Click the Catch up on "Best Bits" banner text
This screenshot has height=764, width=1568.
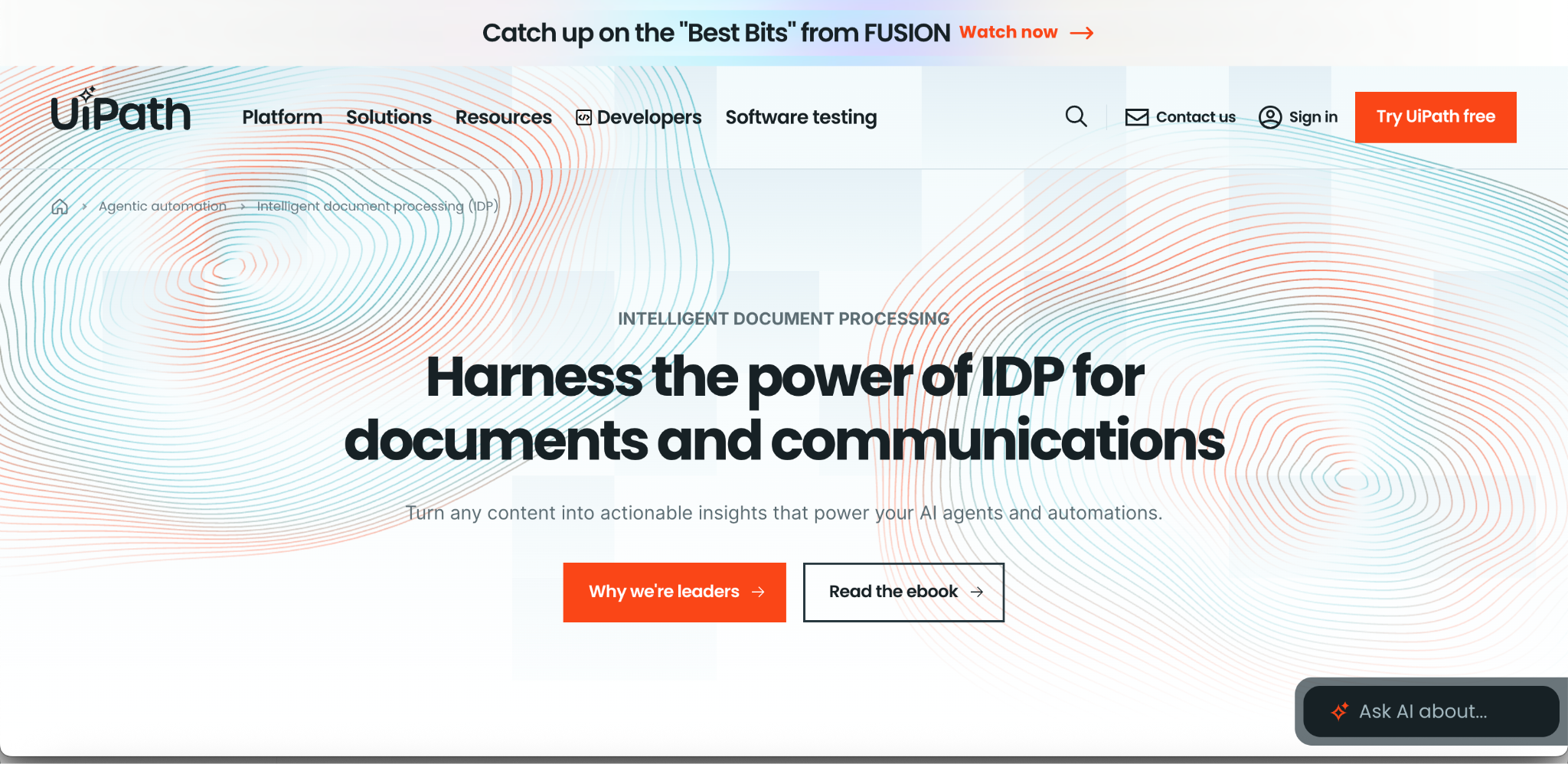(x=716, y=33)
